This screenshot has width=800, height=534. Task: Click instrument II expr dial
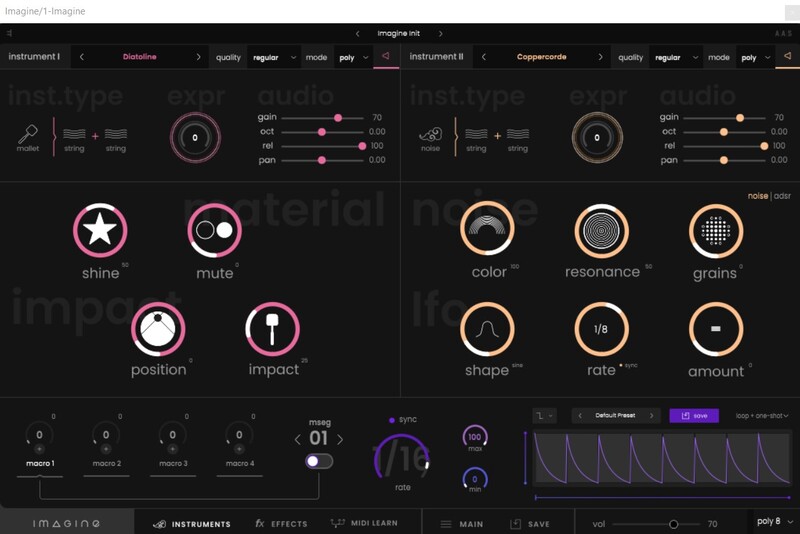597,138
